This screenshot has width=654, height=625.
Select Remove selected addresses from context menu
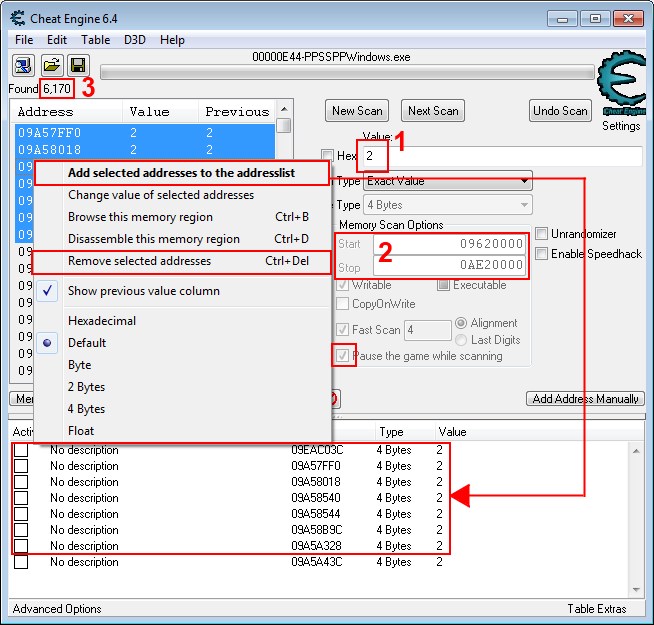pyautogui.click(x=139, y=261)
